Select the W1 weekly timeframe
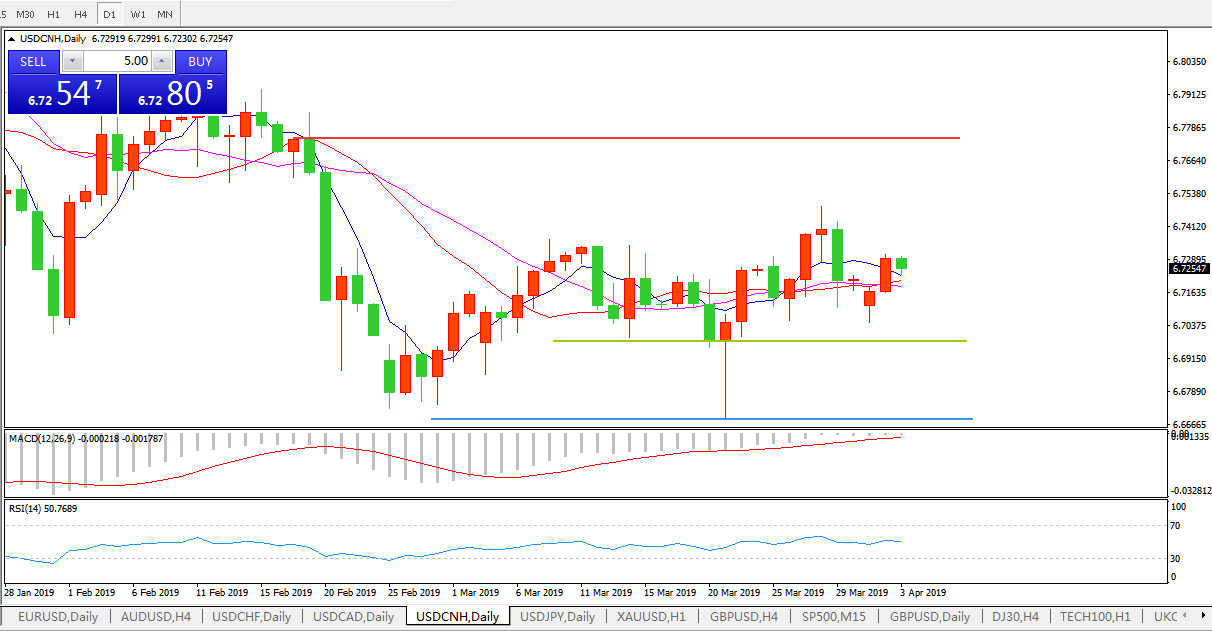 tap(138, 14)
